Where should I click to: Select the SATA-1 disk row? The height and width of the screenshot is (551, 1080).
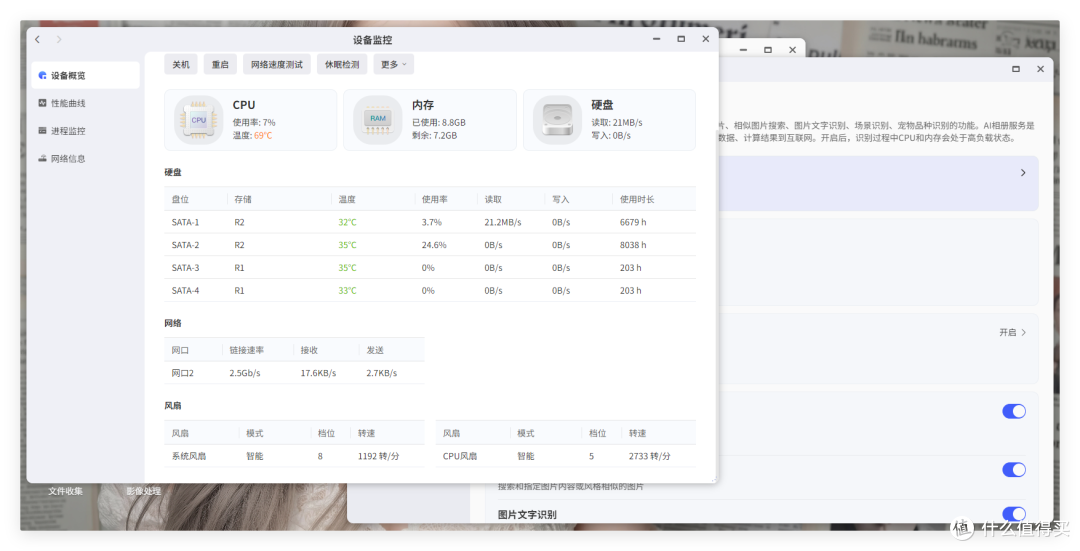coord(430,222)
